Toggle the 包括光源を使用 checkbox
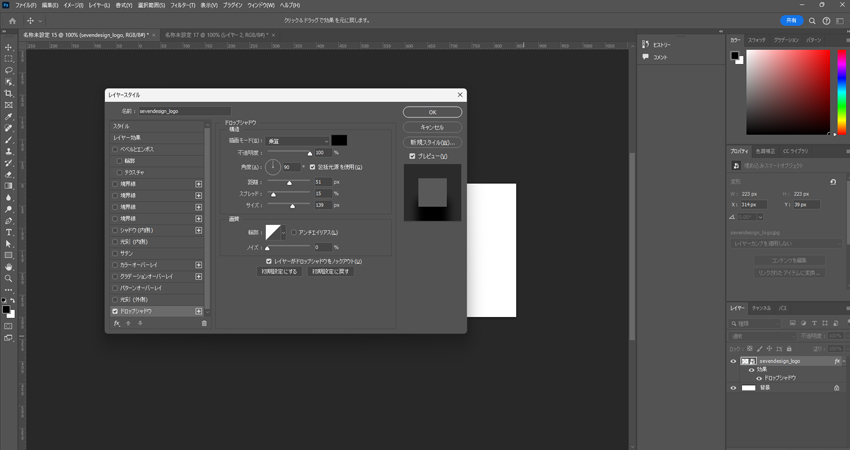This screenshot has width=850, height=450. [312, 167]
